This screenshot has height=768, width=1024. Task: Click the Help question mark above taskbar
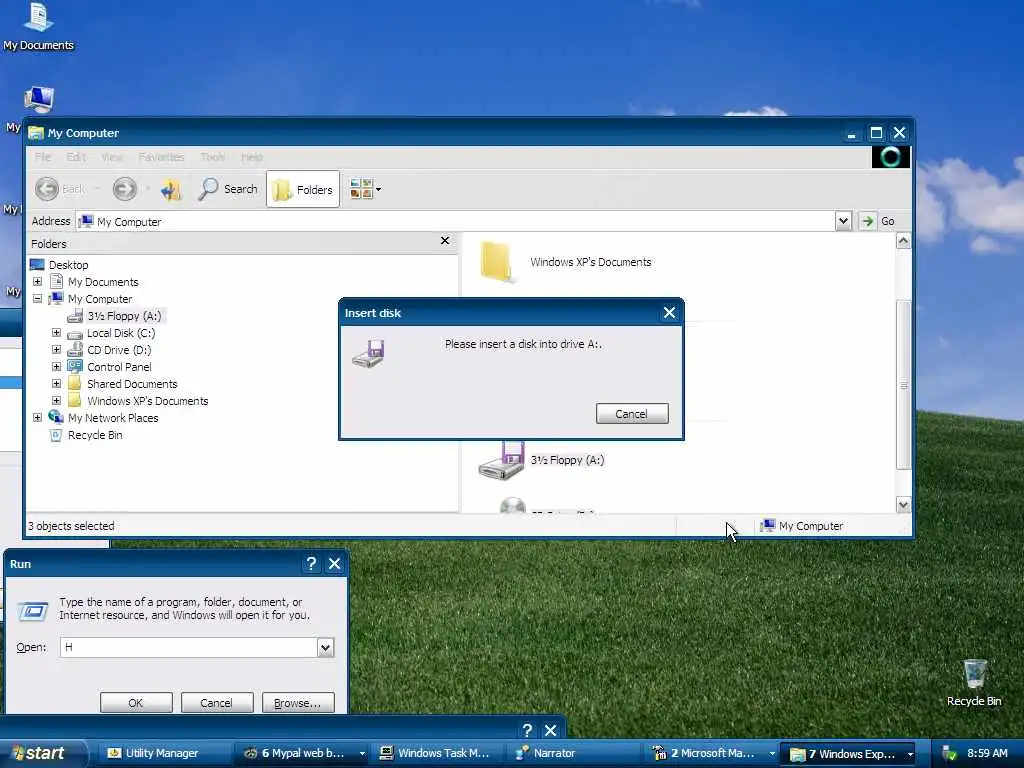(527, 729)
